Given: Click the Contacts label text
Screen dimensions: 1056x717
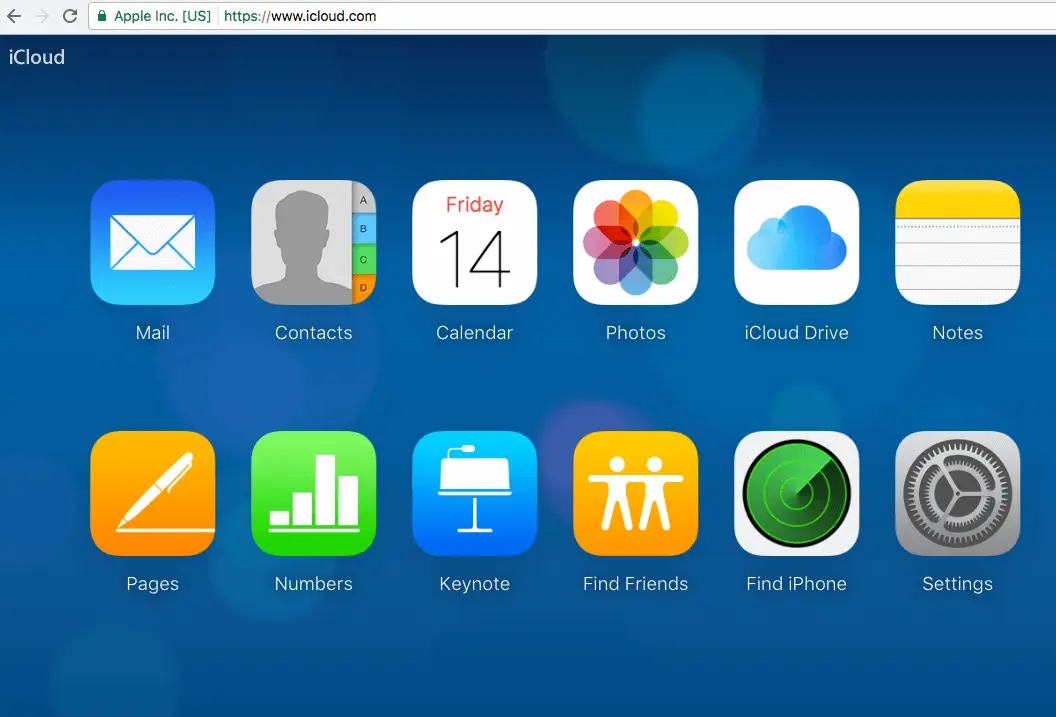Looking at the screenshot, I should pos(314,333).
